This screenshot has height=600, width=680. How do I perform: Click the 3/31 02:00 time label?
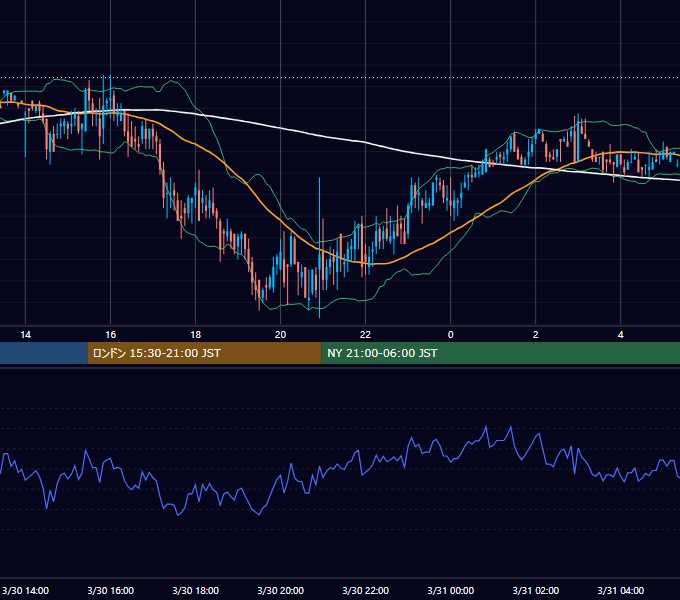click(536, 590)
